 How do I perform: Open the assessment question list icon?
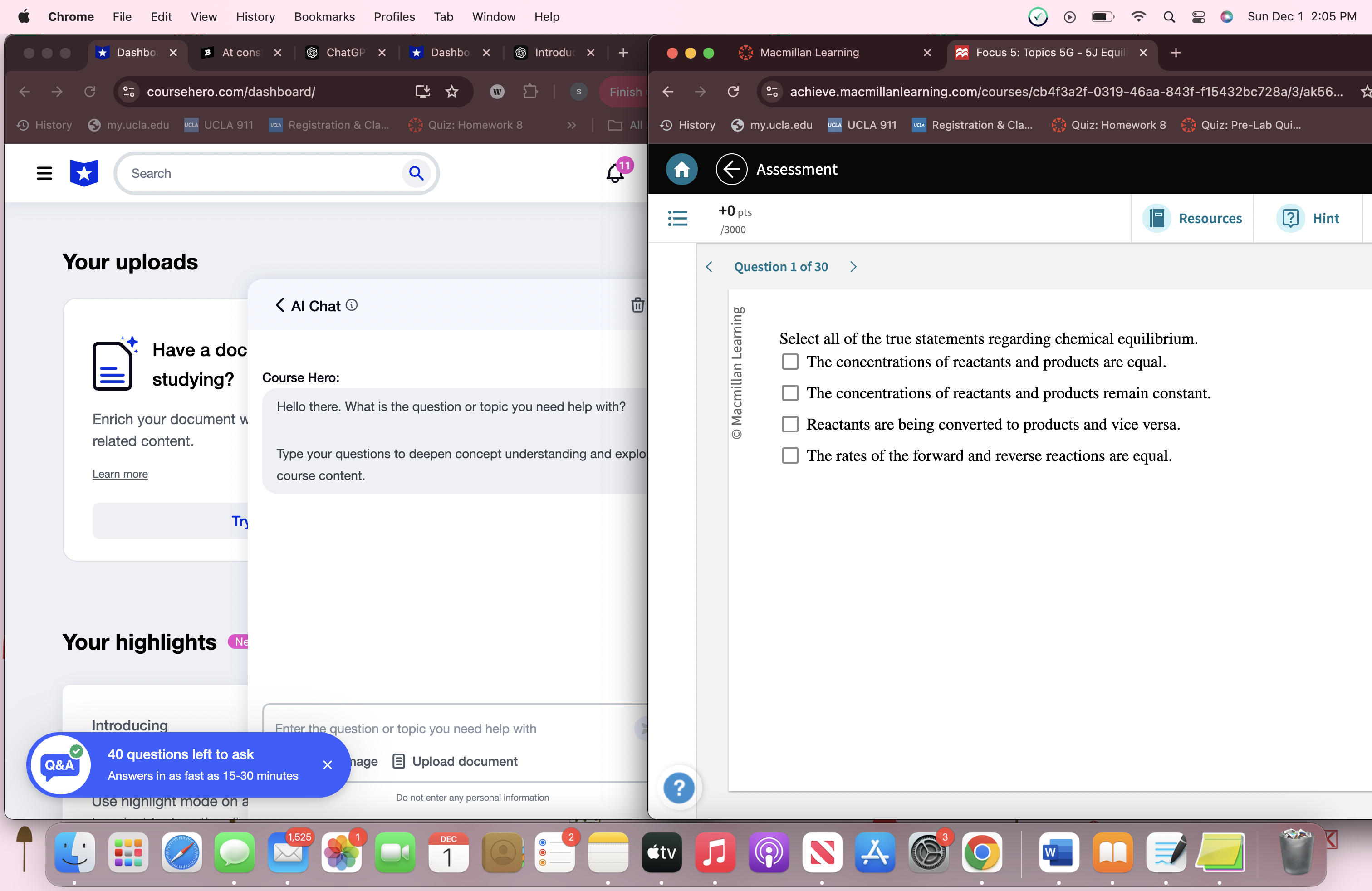pos(678,218)
